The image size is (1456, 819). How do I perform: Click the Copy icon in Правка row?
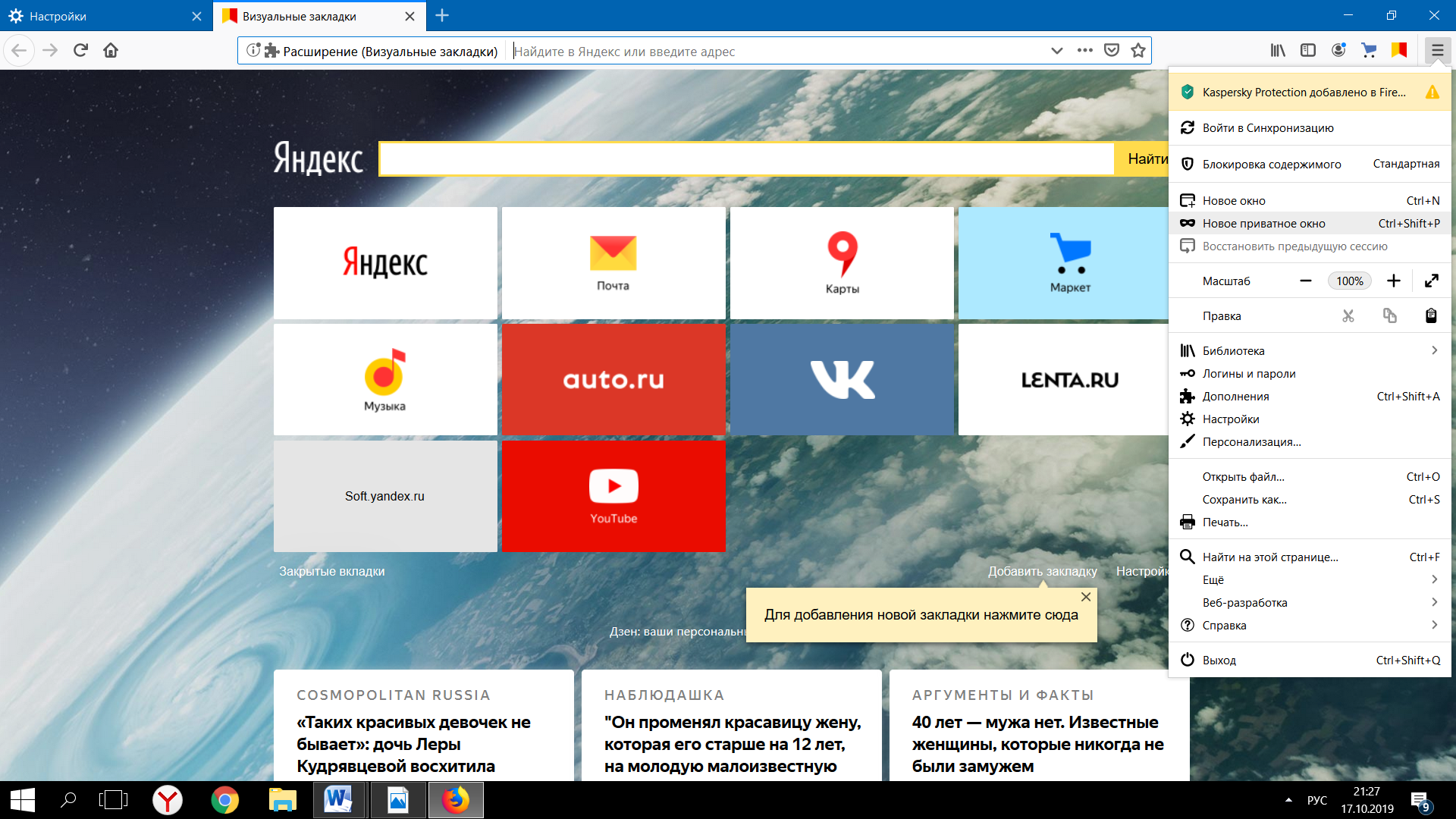(1390, 316)
